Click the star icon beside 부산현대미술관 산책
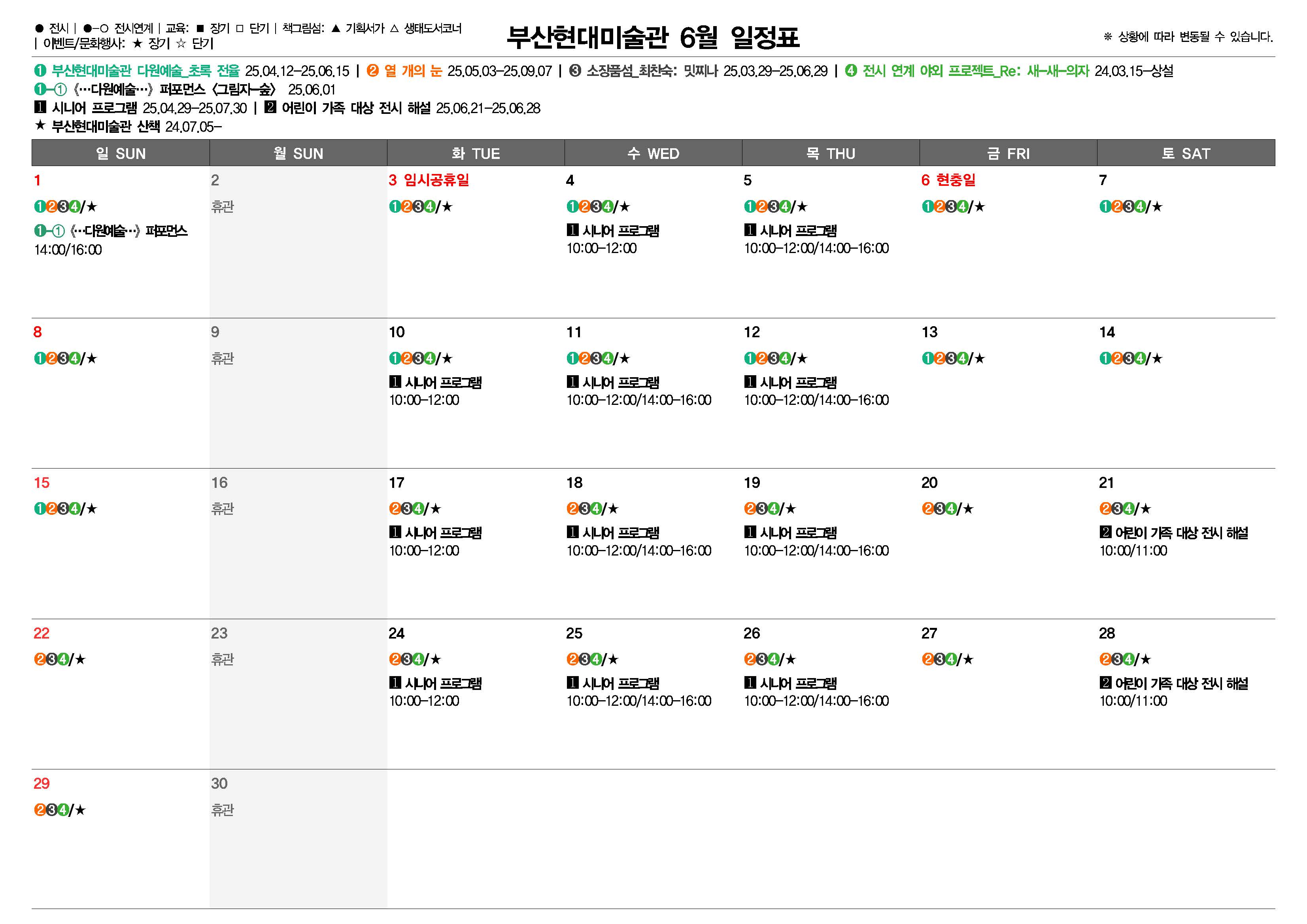This screenshot has height=924, width=1307. pyautogui.click(x=40, y=125)
